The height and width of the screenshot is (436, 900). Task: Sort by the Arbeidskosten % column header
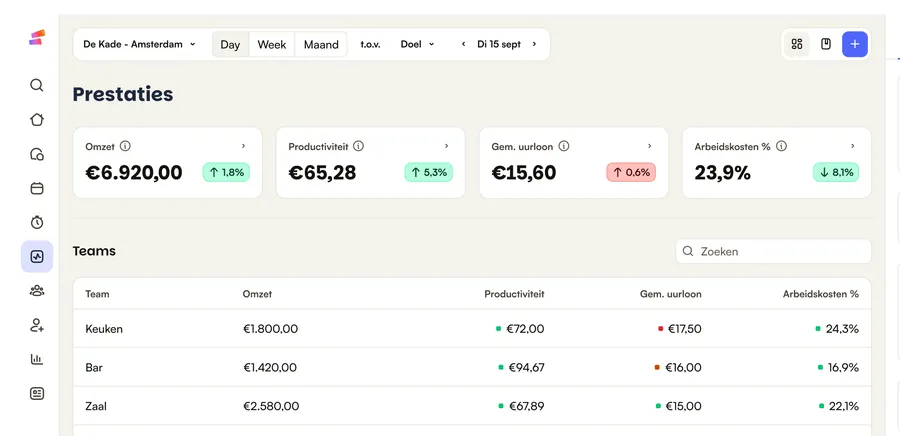821,294
